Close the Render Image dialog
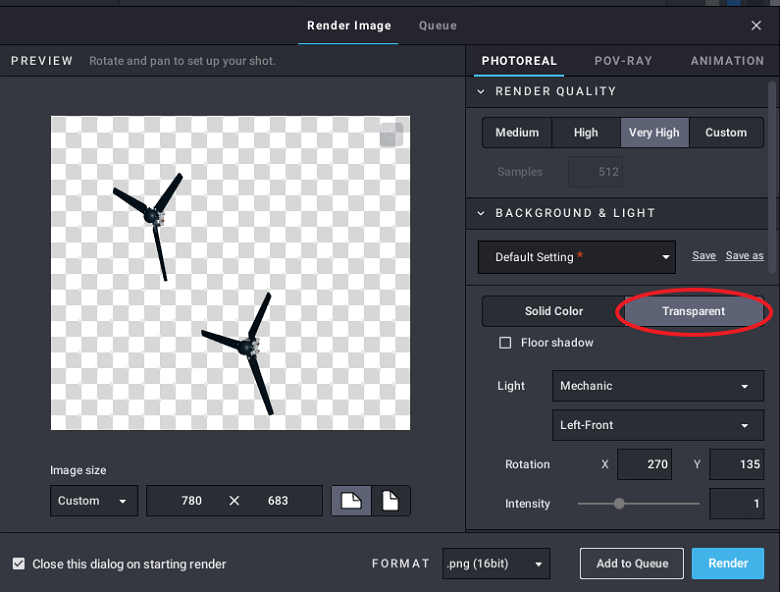Image resolution: width=780 pixels, height=592 pixels. tap(756, 25)
